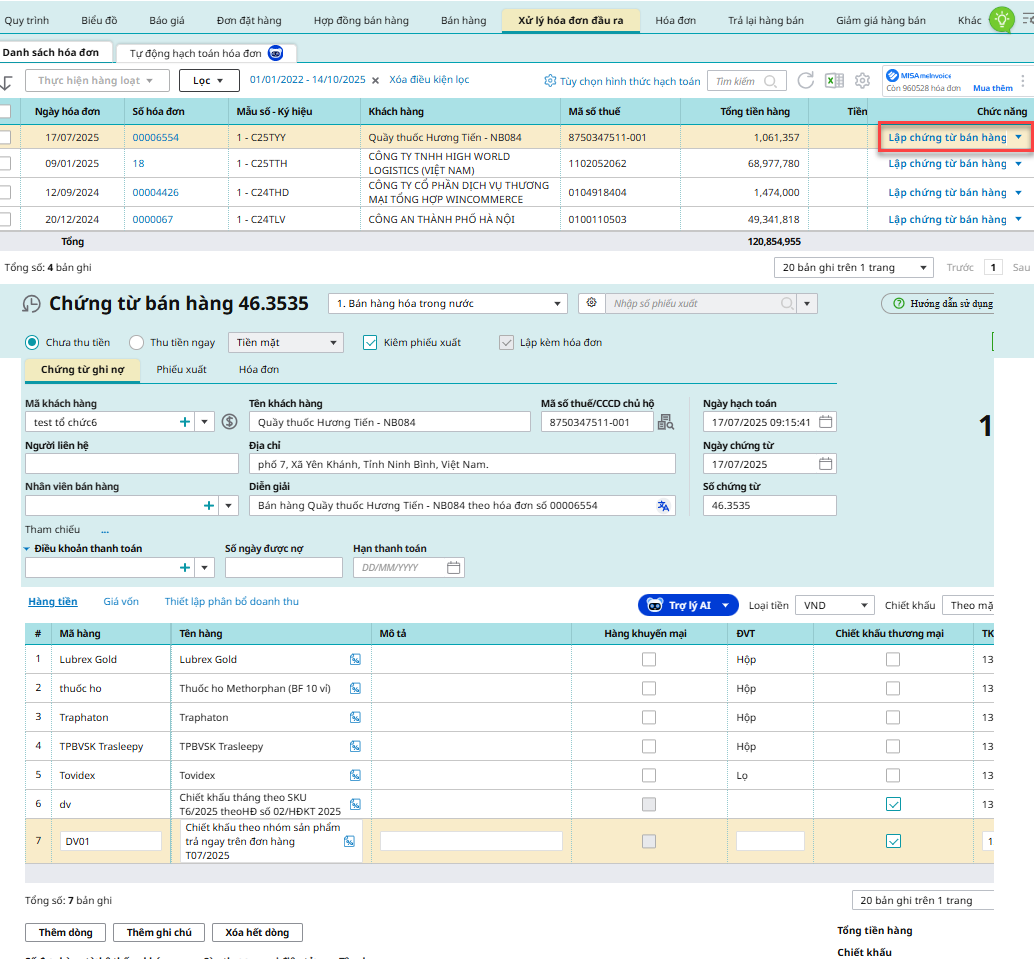Uncheck Kiêm phiếu xuất checkbox
This screenshot has width=1034, height=959.
point(369,343)
